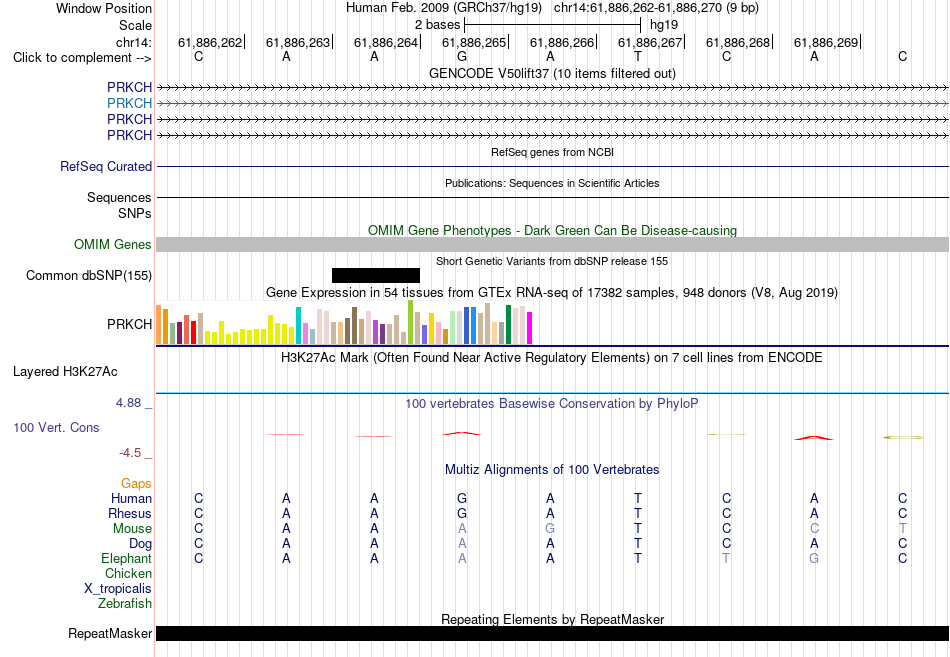Select the Rhesus alignment row label
Viewport: 950px width, 657px height.
[x=130, y=513]
